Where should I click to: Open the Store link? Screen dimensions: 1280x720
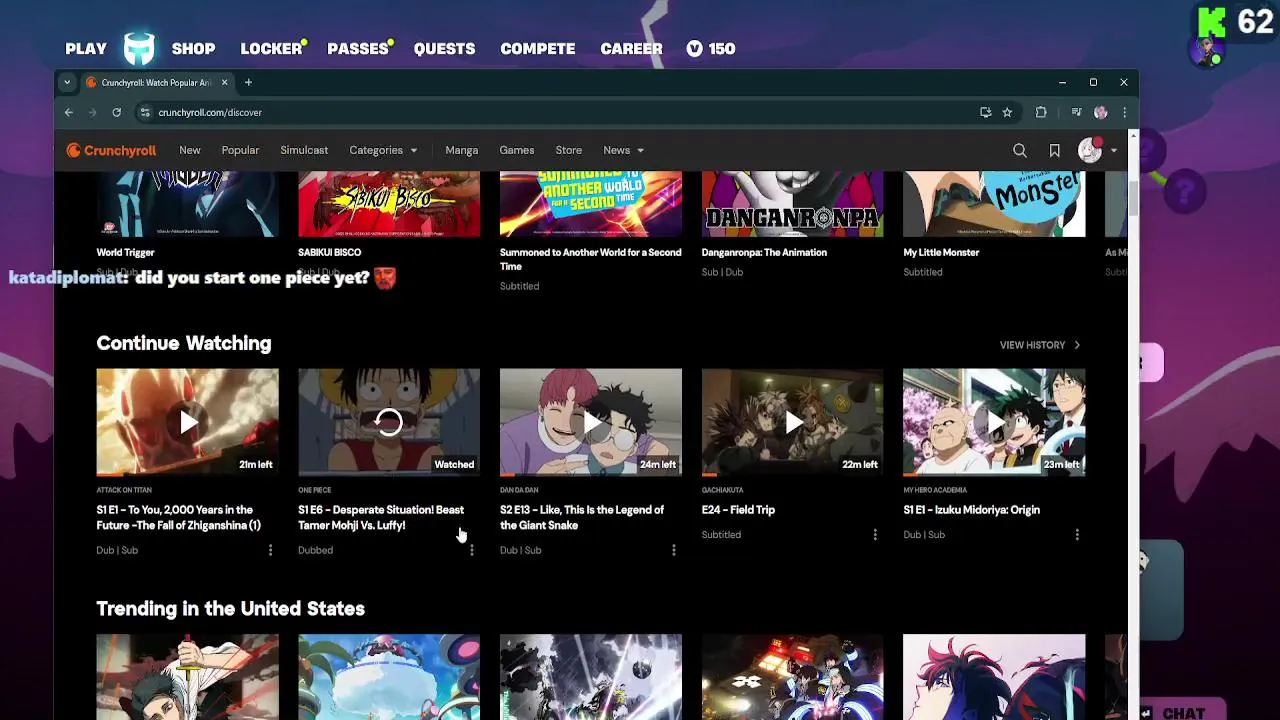(x=568, y=150)
